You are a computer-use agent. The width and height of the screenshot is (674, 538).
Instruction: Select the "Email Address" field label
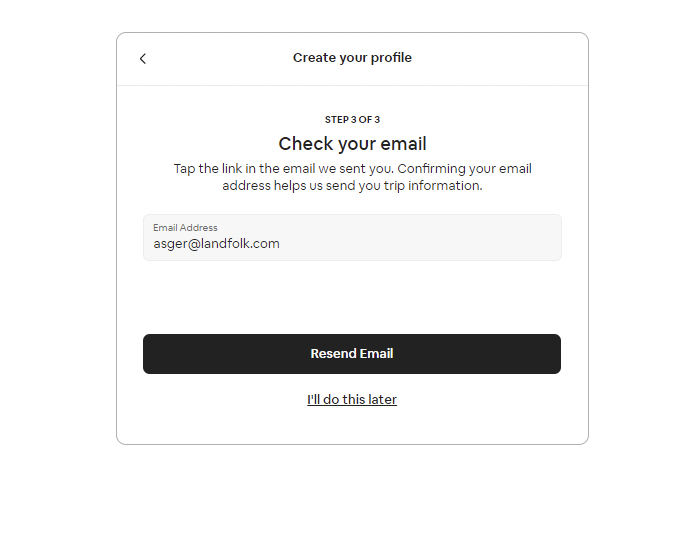[185, 227]
